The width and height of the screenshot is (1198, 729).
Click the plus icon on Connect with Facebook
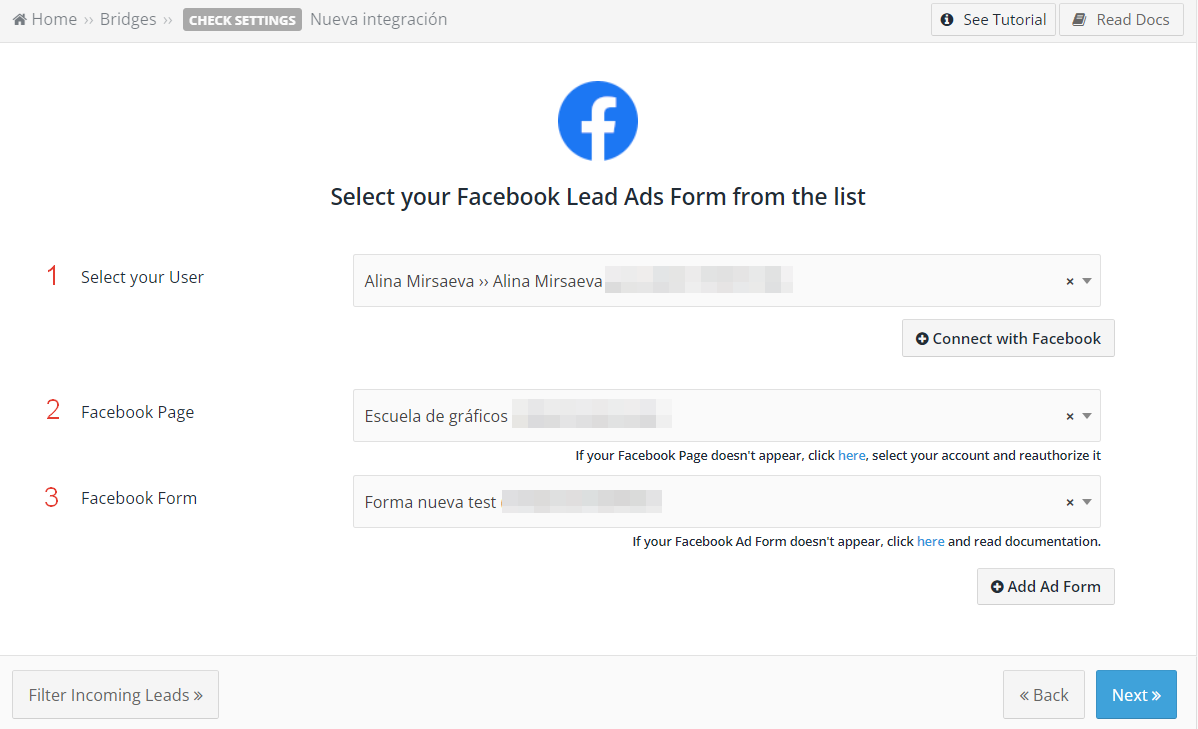point(922,339)
